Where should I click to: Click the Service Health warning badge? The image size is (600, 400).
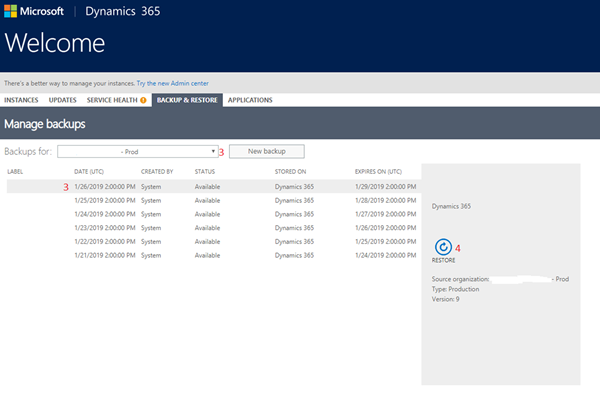[x=143, y=100]
